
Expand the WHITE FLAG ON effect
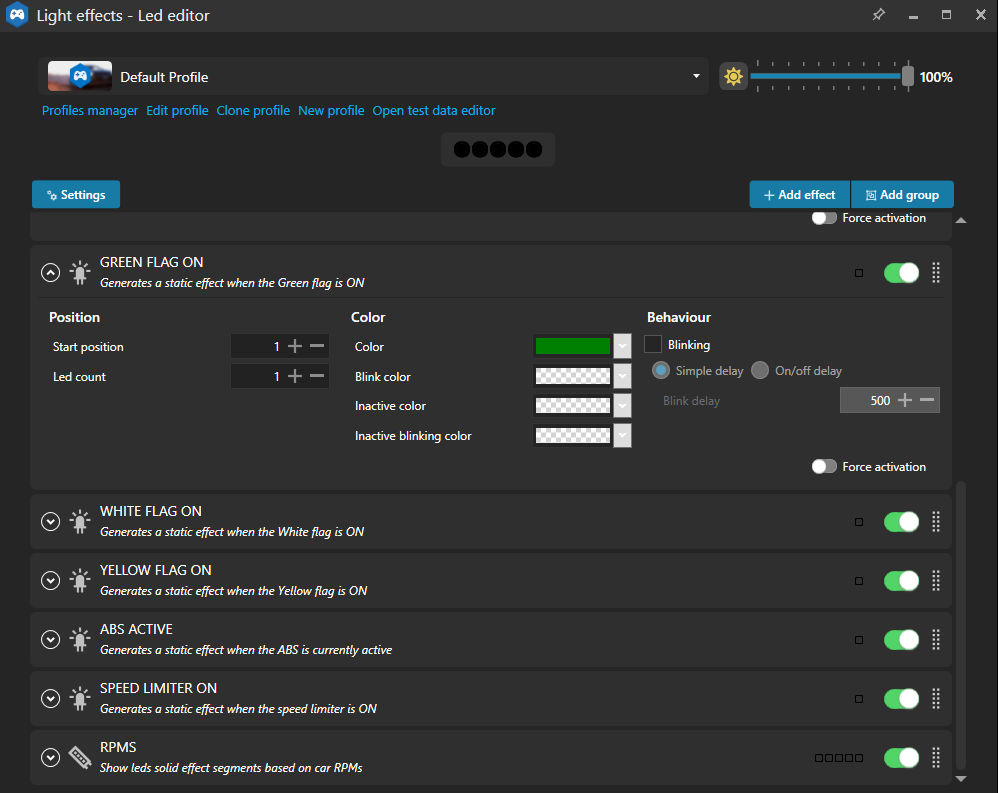tap(50, 521)
